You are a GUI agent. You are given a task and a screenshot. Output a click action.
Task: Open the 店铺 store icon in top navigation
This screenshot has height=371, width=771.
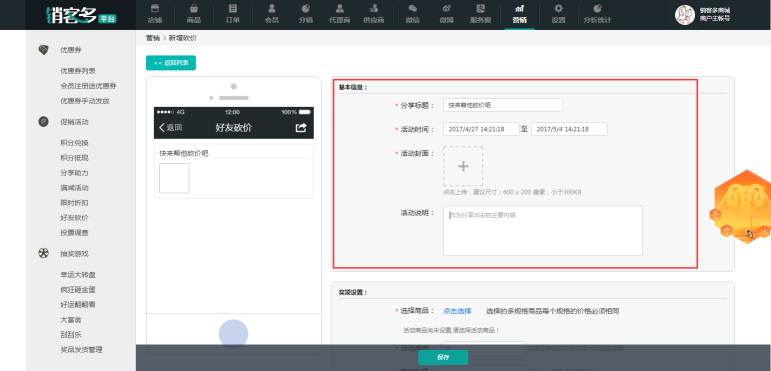coord(154,8)
